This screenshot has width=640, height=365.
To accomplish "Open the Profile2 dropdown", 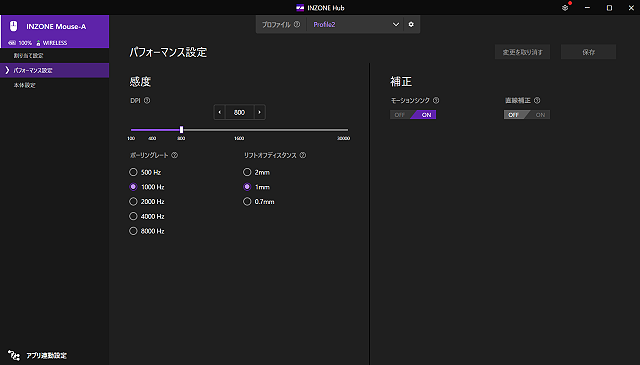I will tap(355, 24).
